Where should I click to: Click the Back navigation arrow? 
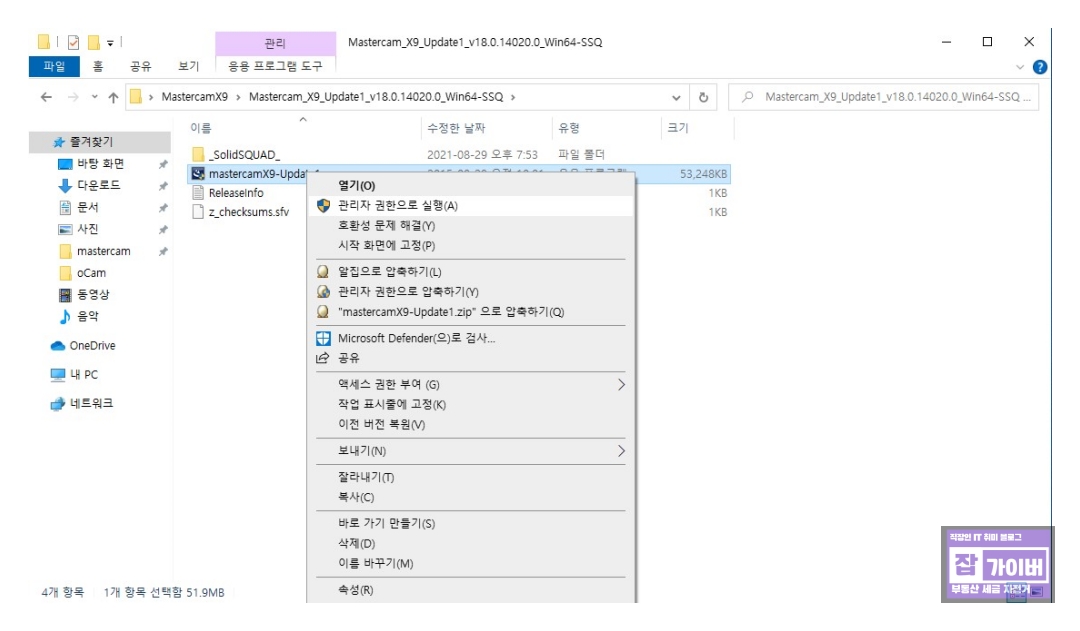[x=46, y=97]
